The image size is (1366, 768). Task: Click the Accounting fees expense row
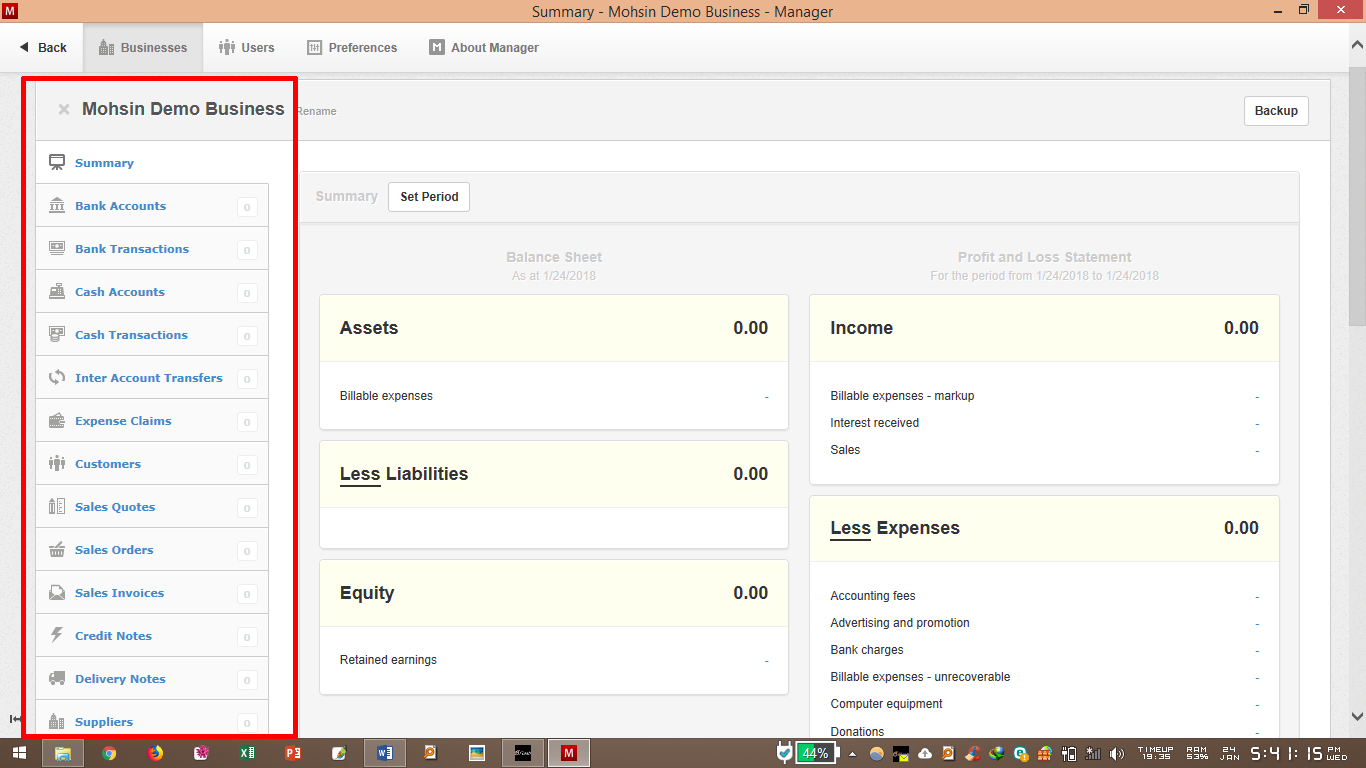[x=1044, y=596]
